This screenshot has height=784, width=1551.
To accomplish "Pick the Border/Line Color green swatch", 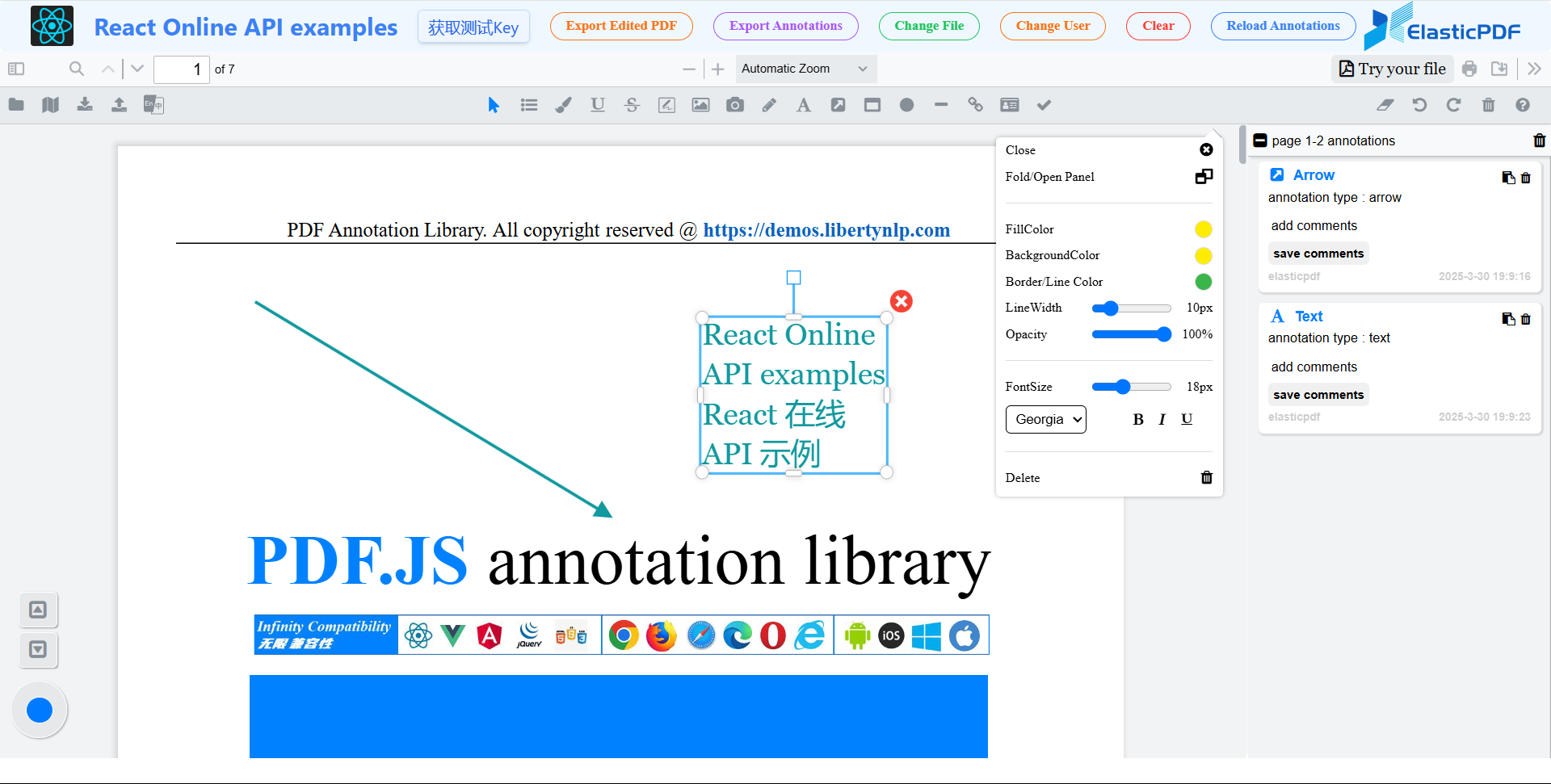I will coord(1203,282).
